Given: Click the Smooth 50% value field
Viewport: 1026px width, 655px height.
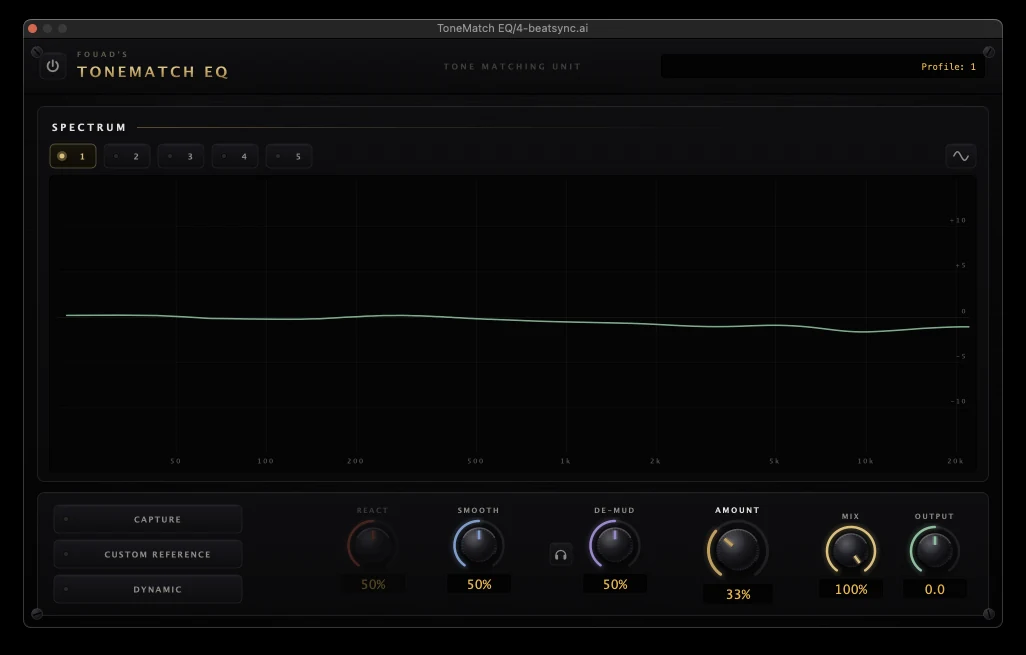Looking at the screenshot, I should (x=479, y=584).
